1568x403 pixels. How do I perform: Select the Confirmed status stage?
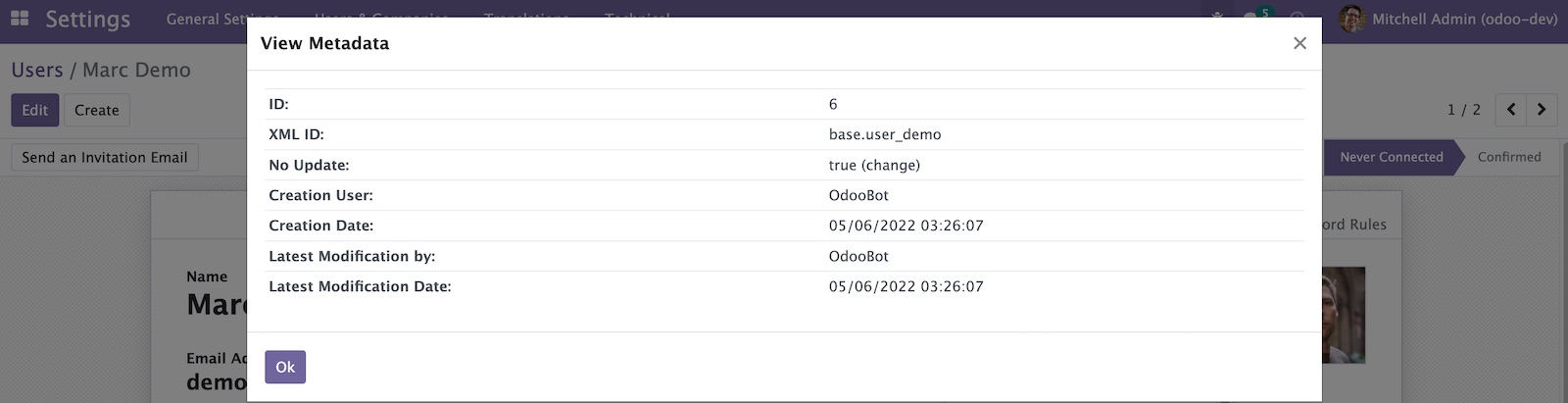[1509, 157]
